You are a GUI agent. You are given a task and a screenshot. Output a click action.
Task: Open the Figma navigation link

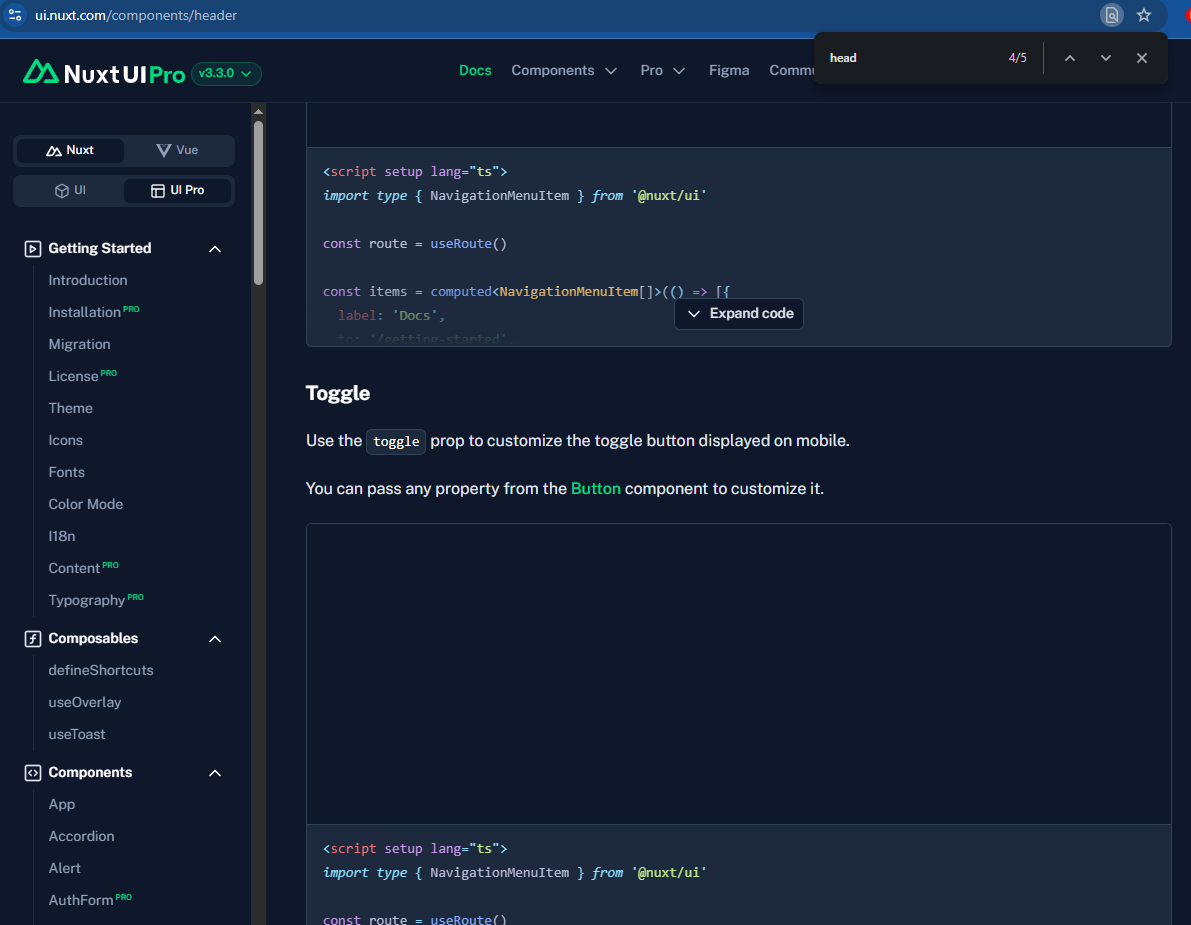pos(728,71)
